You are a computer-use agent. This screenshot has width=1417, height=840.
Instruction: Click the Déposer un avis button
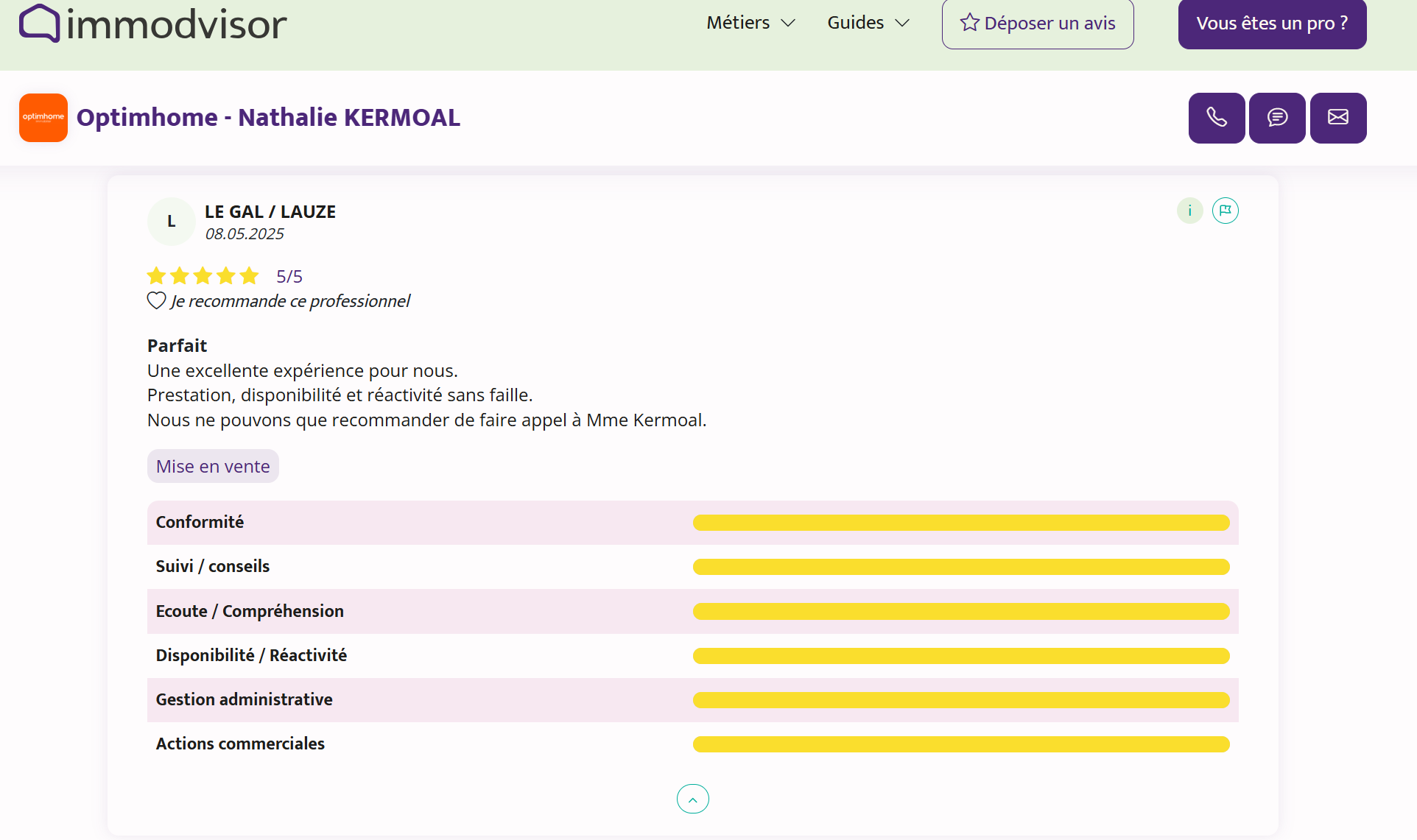(1037, 24)
